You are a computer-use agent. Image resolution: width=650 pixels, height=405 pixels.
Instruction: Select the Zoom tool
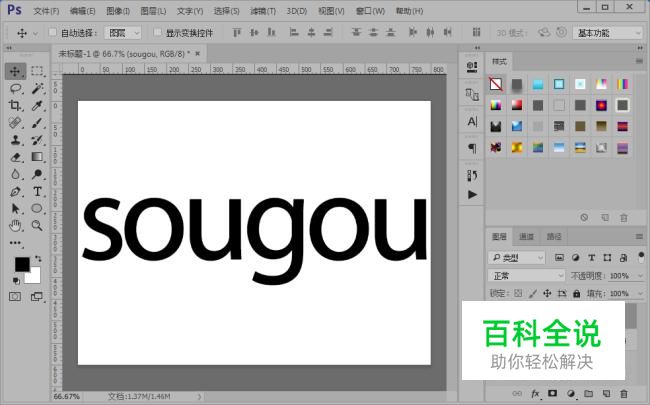pyautogui.click(x=37, y=226)
